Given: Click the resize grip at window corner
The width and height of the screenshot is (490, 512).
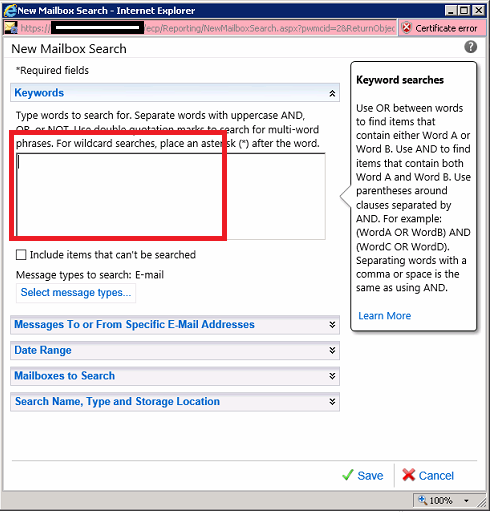Looking at the screenshot, I should click(481, 502).
